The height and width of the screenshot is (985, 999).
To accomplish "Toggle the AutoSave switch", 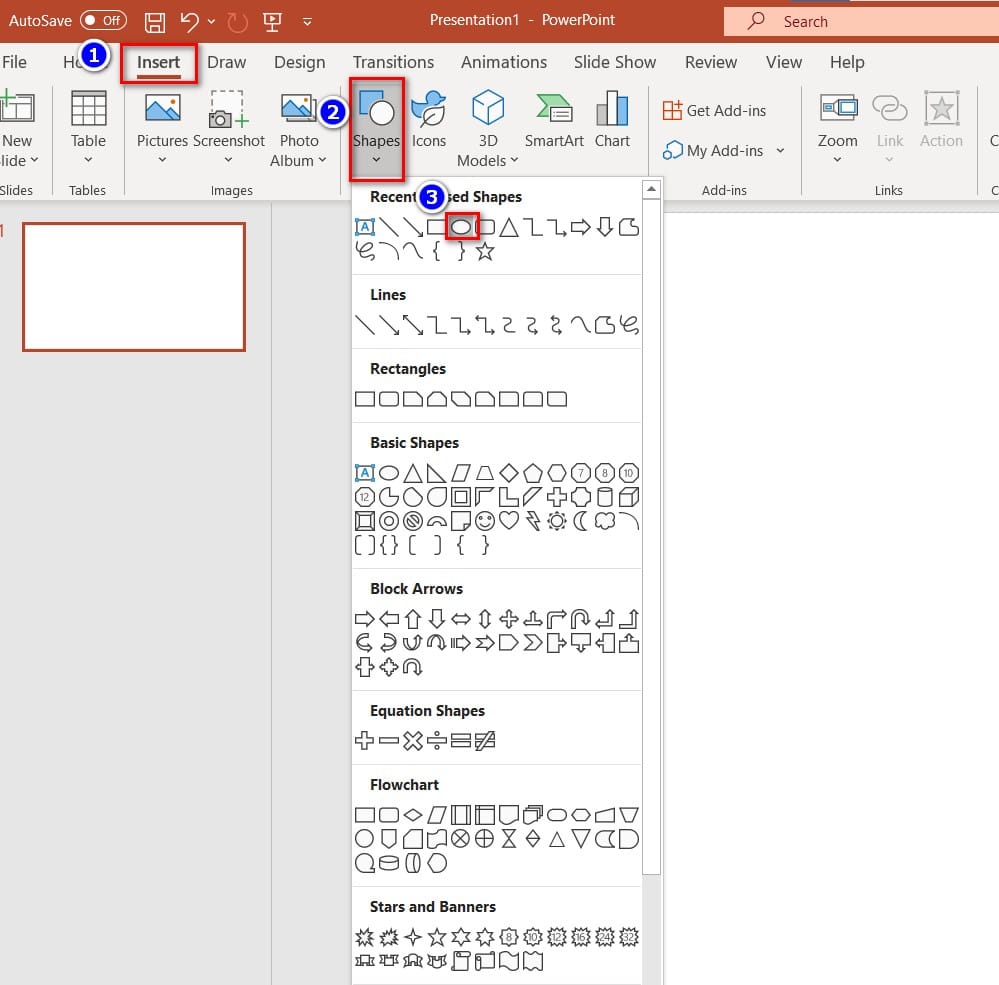I will pyautogui.click(x=103, y=20).
